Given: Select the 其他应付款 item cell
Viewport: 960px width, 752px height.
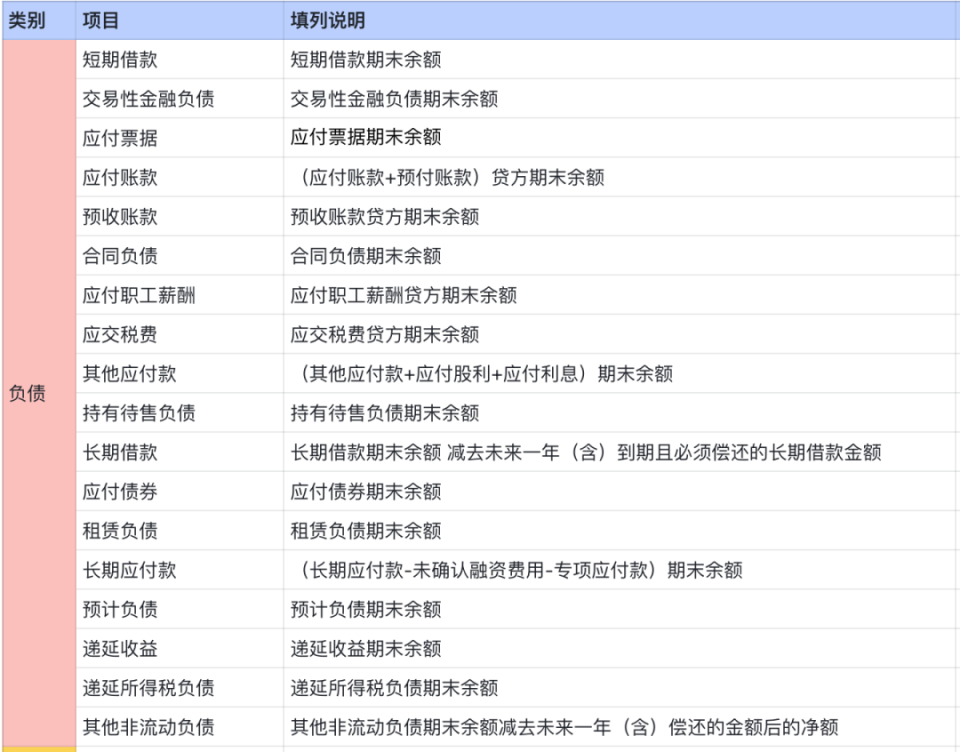Looking at the screenshot, I should click(180, 374).
